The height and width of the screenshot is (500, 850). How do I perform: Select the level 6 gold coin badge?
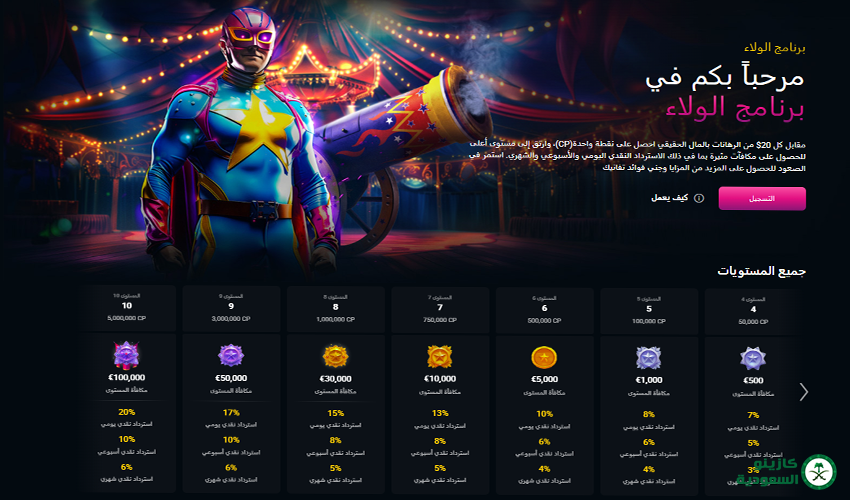(544, 358)
